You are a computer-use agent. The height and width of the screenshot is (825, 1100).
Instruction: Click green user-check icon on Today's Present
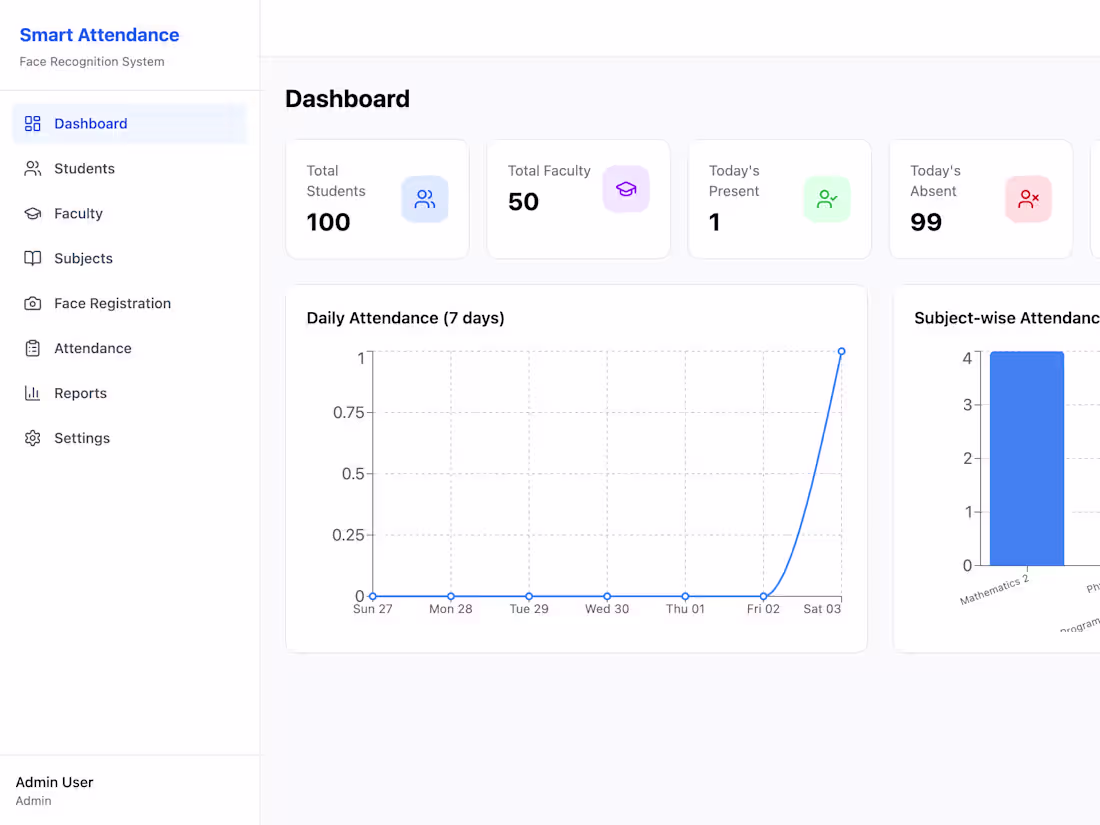tap(827, 199)
